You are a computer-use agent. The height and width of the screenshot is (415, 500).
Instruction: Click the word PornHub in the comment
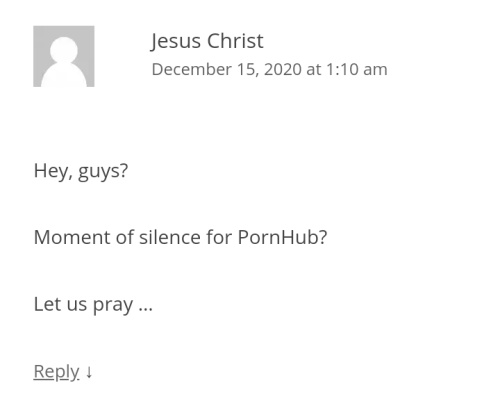pos(282,237)
